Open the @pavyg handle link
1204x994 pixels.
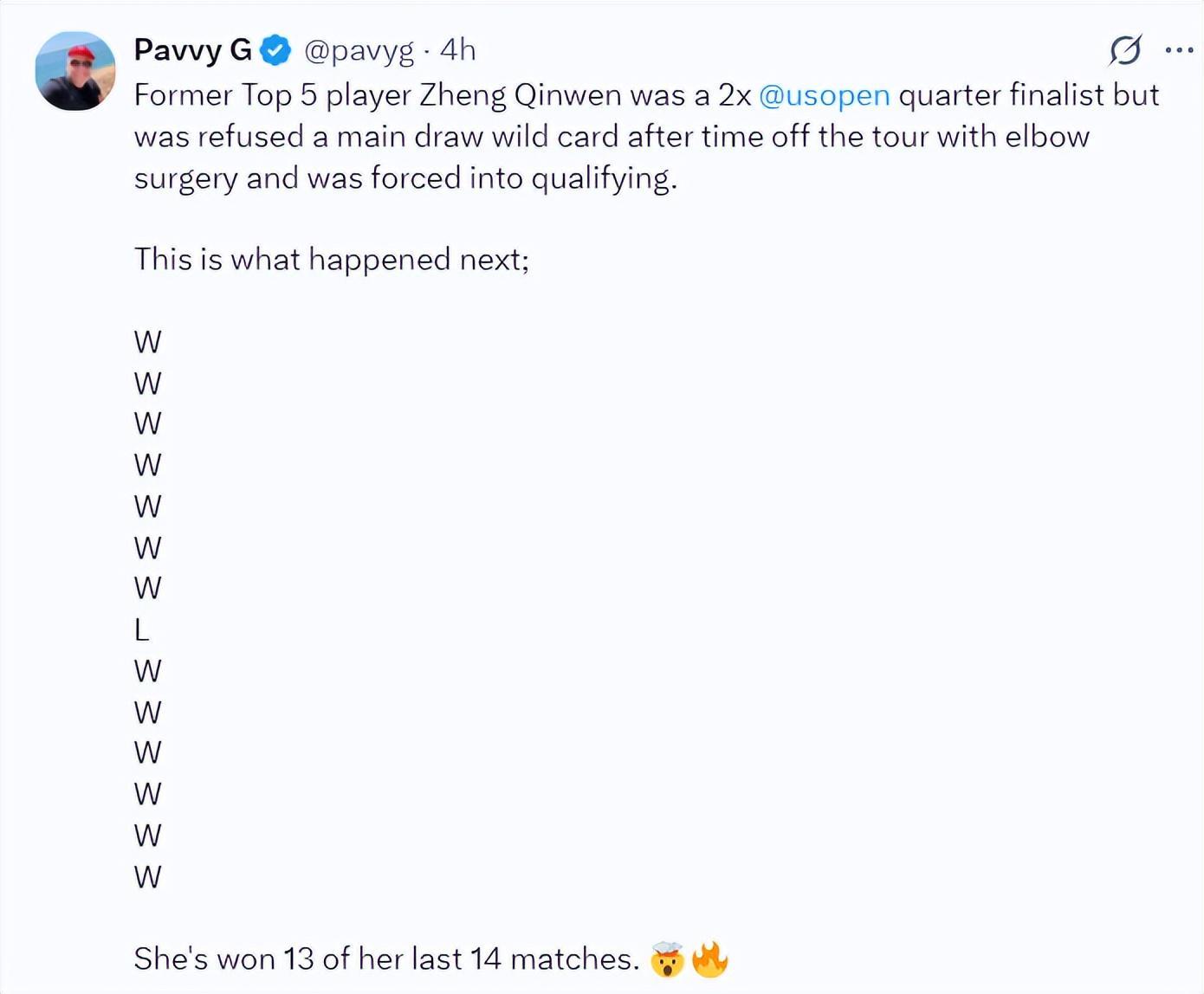[x=359, y=51]
